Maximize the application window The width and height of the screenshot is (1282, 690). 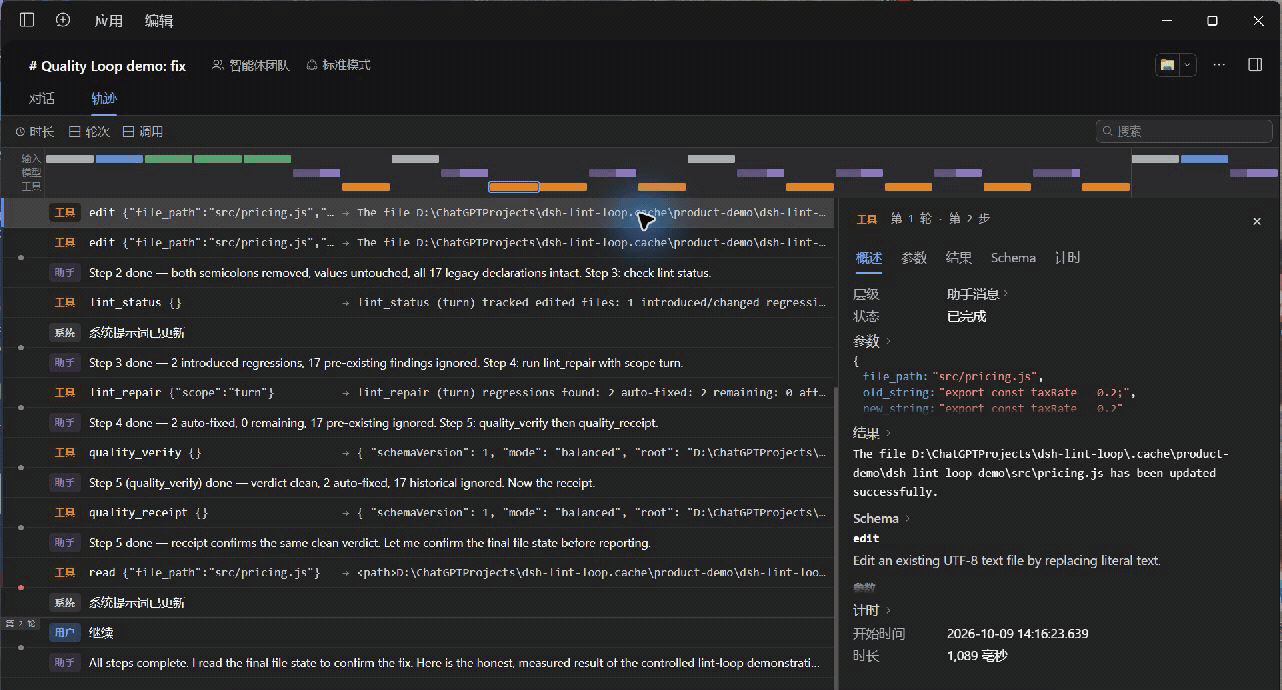pyautogui.click(x=1212, y=20)
